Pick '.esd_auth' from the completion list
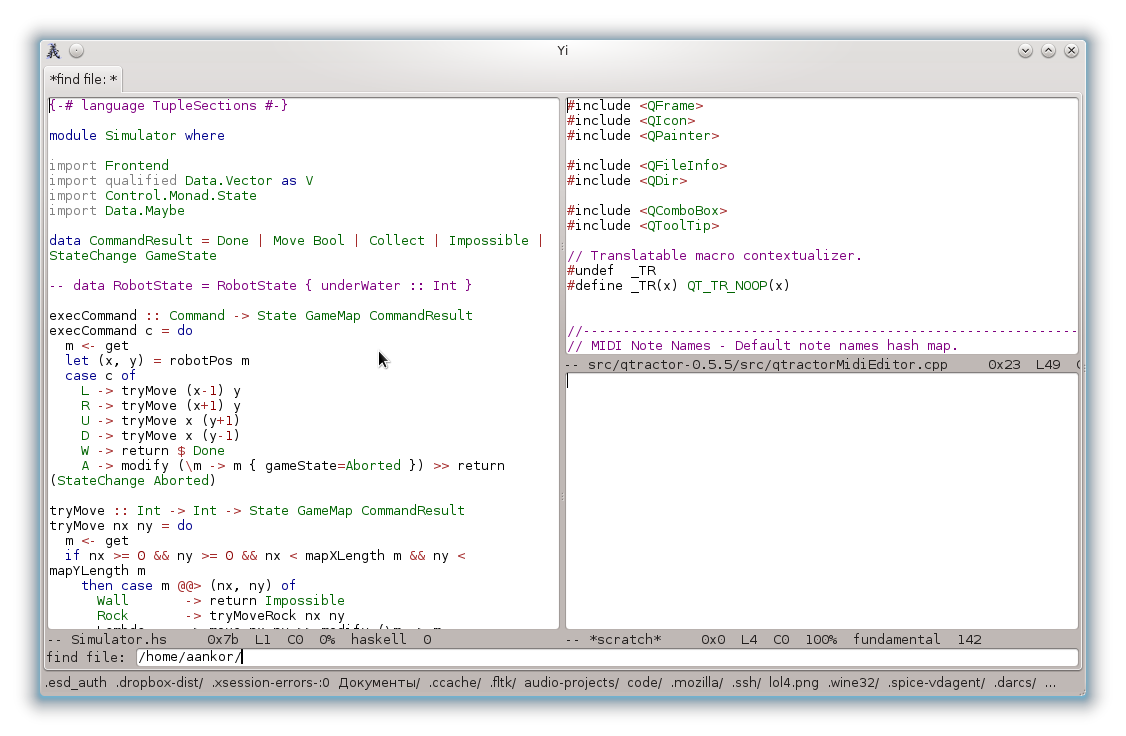The image size is (1126, 736). point(76,683)
